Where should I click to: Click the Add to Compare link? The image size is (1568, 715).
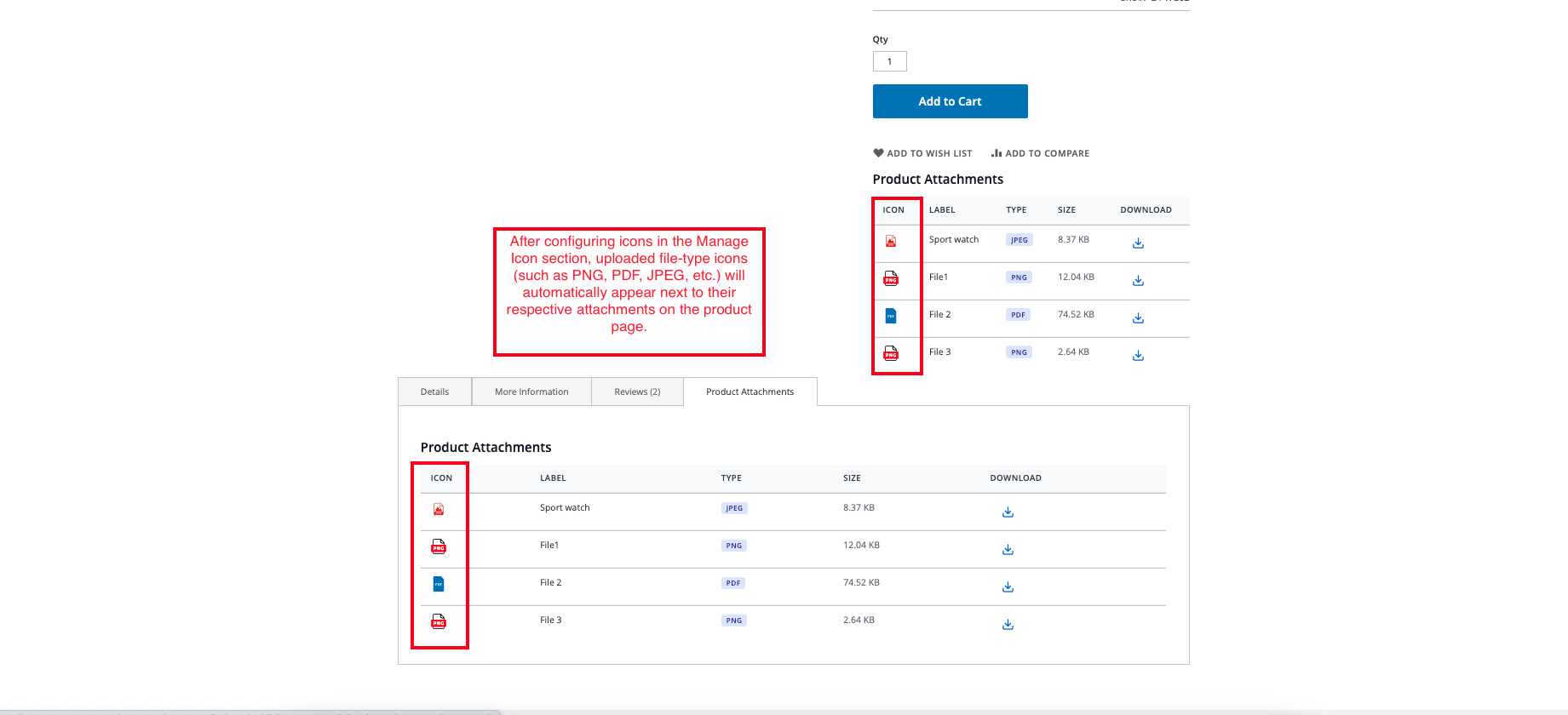[x=1040, y=153]
